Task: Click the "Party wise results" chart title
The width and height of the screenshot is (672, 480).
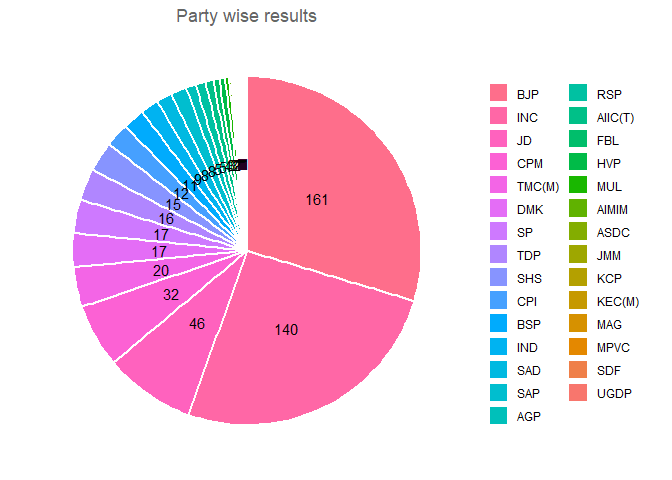Action: [246, 17]
